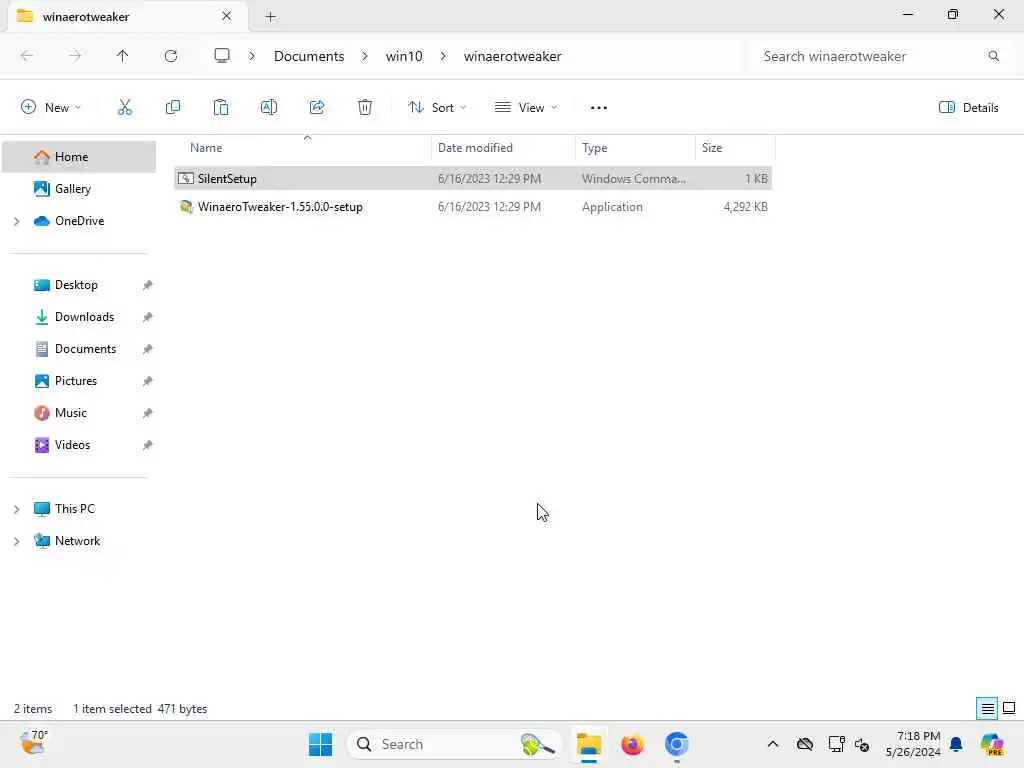Viewport: 1024px width, 768px height.
Task: Launch Firefox from taskbar
Action: pos(632,744)
